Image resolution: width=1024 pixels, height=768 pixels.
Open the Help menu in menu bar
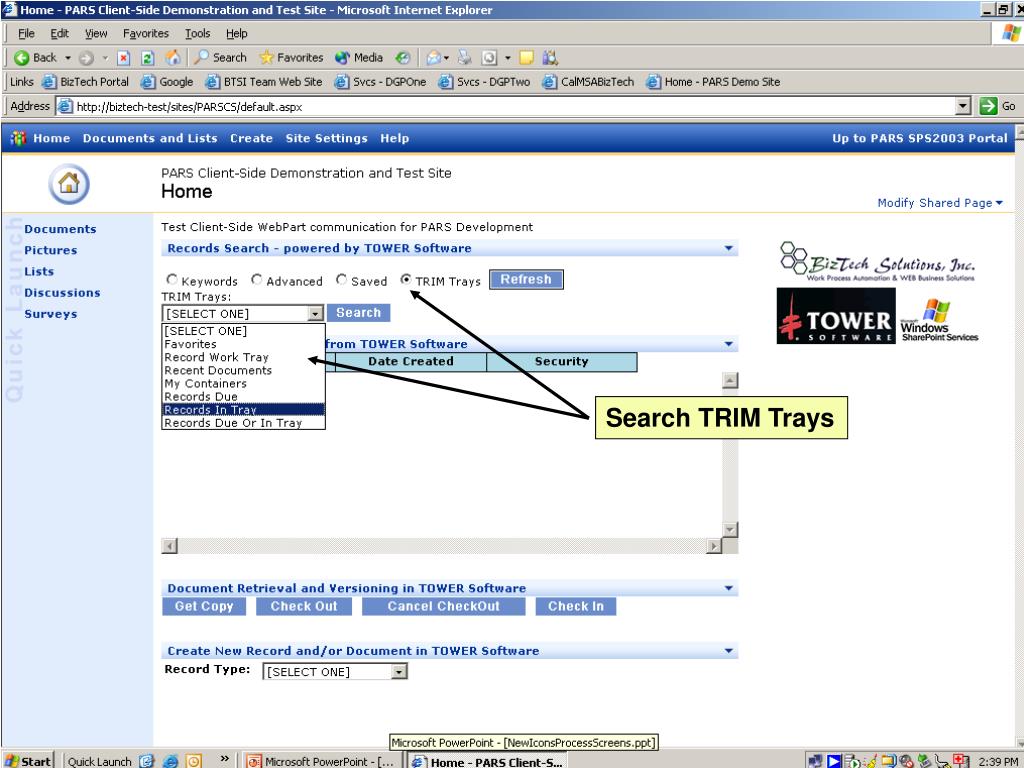tap(236, 33)
